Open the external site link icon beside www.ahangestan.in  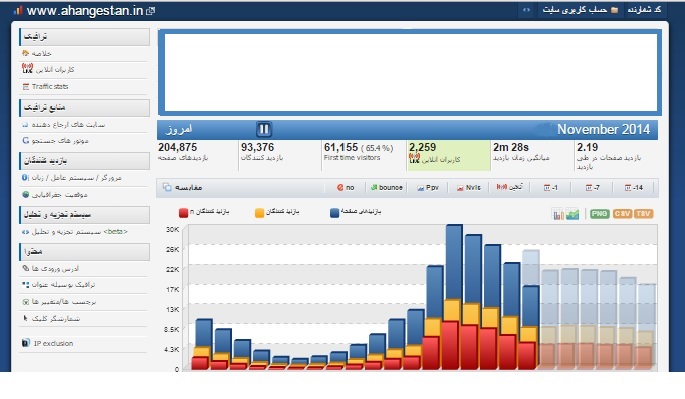(150, 11)
